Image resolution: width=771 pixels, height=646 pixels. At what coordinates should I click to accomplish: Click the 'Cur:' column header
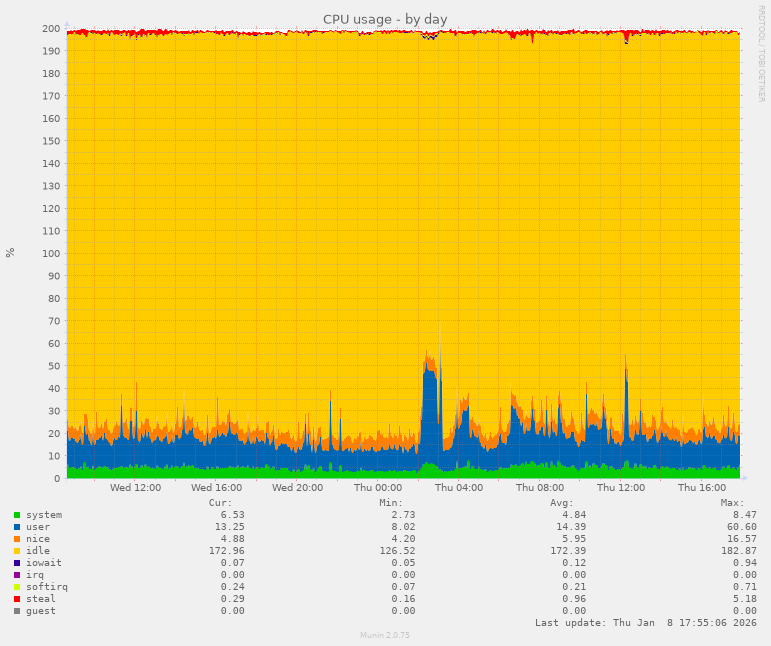tap(220, 503)
